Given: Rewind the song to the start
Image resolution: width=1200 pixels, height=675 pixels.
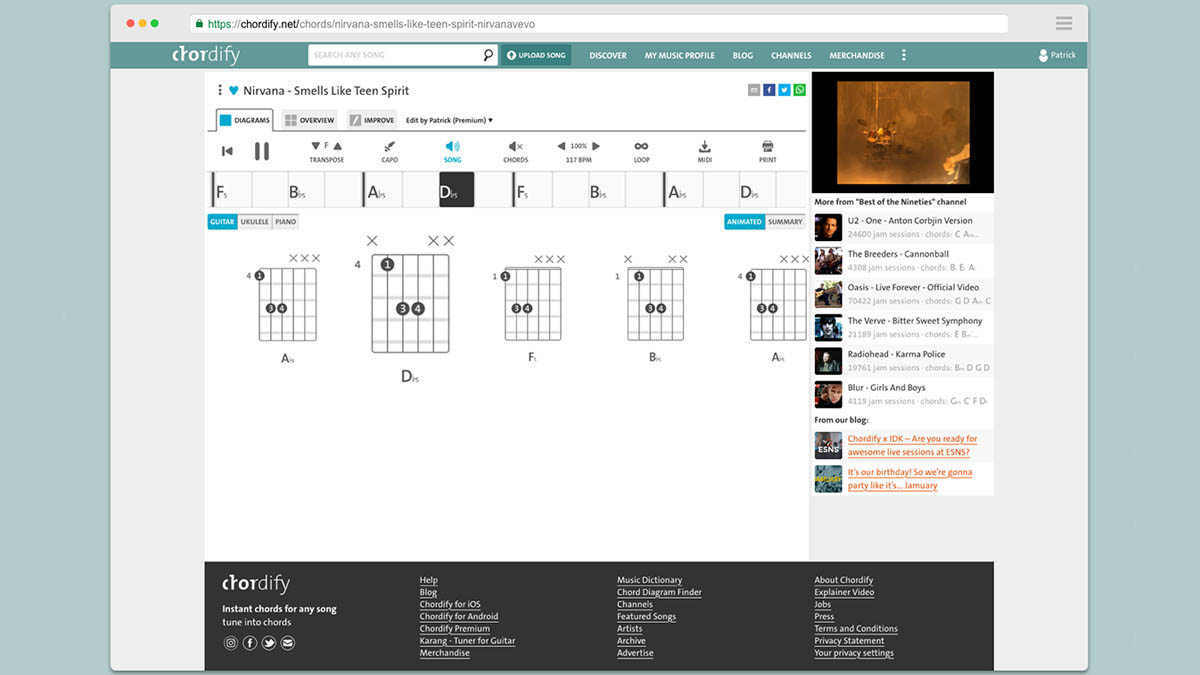Looking at the screenshot, I should point(227,151).
